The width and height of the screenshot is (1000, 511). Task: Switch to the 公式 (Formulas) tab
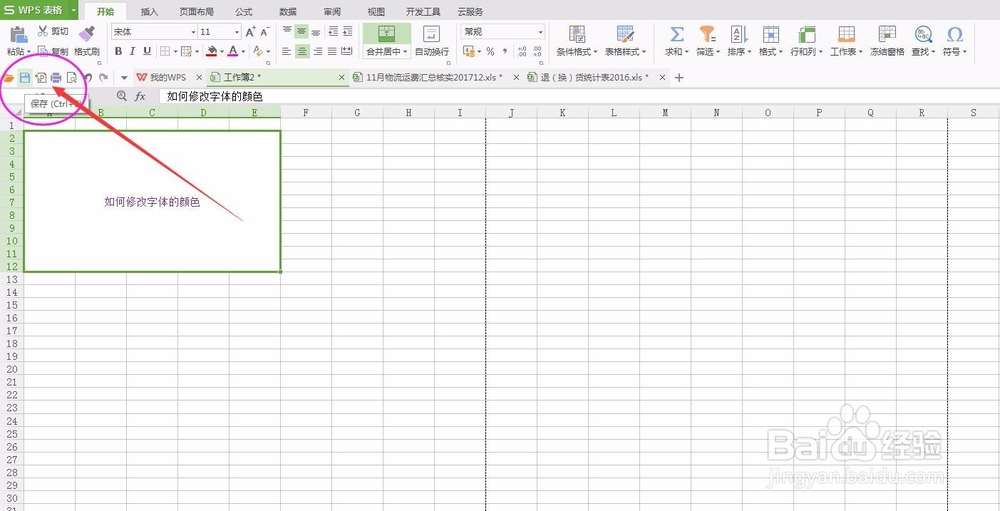[x=244, y=11]
